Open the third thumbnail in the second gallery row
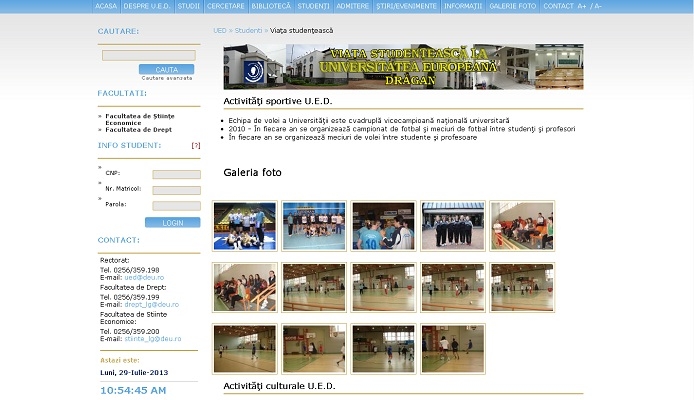 383,287
